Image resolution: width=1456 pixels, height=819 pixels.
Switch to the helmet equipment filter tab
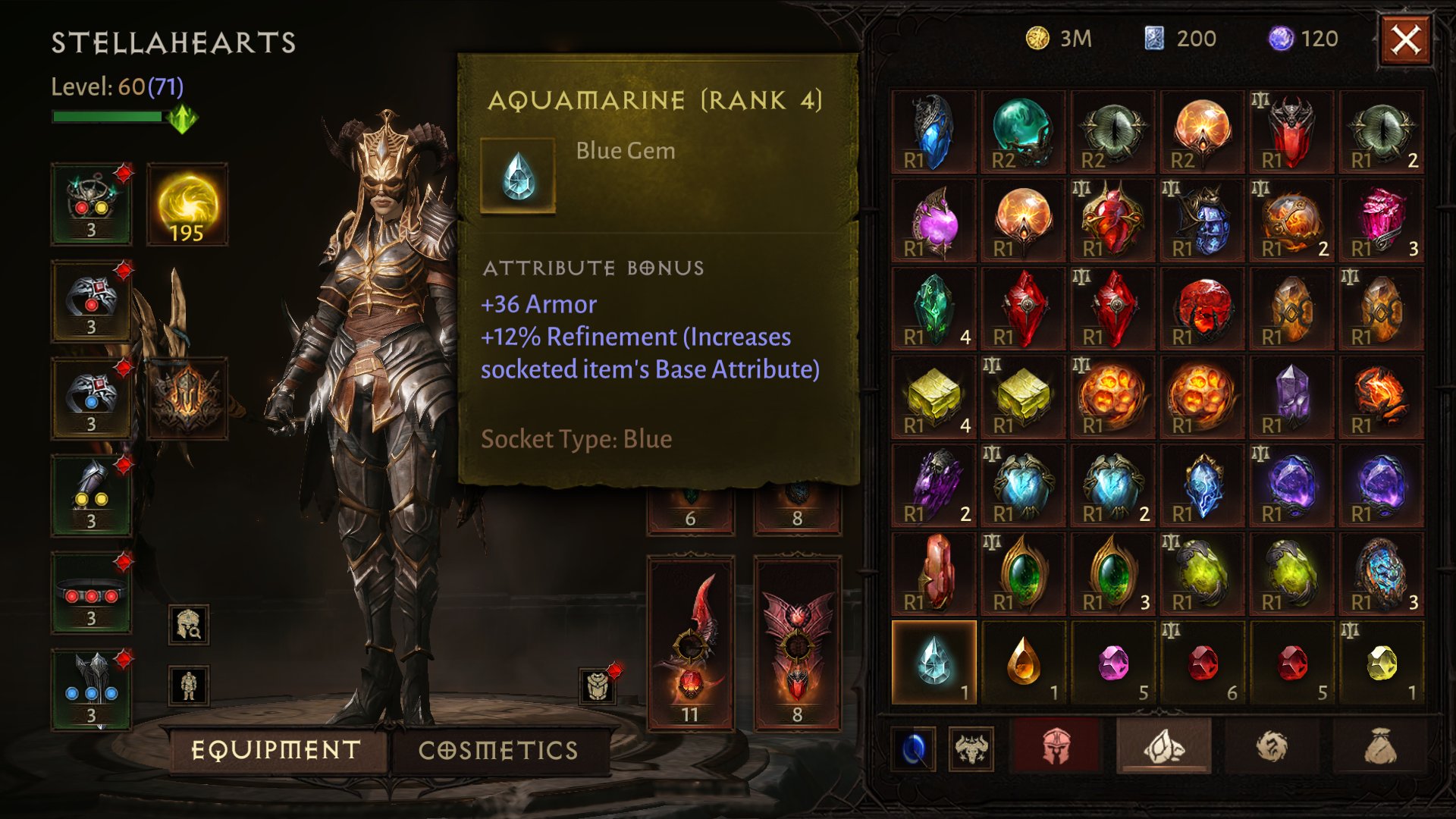pos(1056,748)
